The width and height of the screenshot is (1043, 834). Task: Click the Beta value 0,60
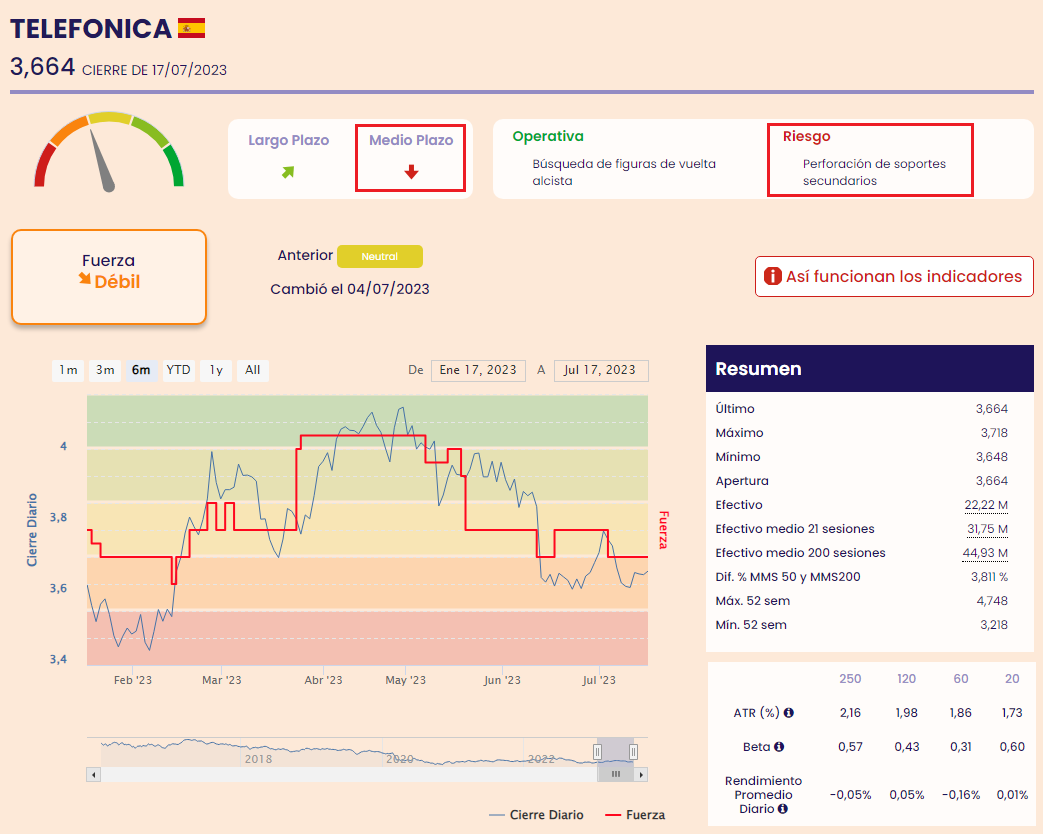1012,747
